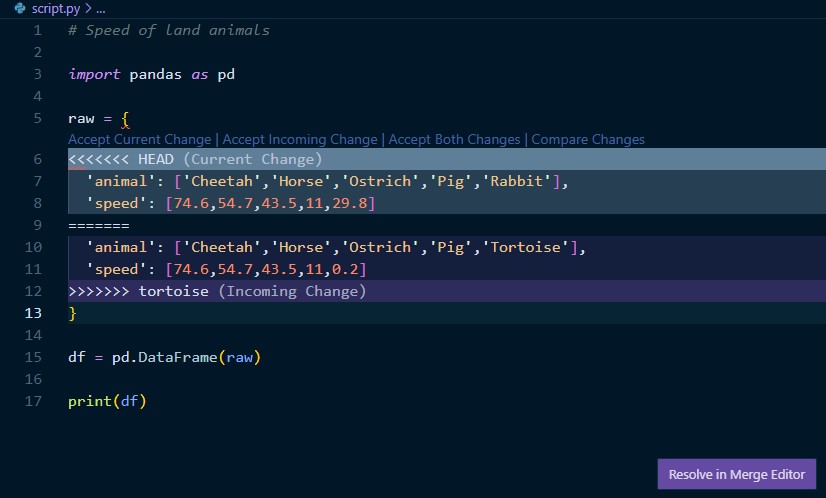This screenshot has height=498, width=826.
Task: Select script.py in the breadcrumb bar
Action: [x=56, y=8]
